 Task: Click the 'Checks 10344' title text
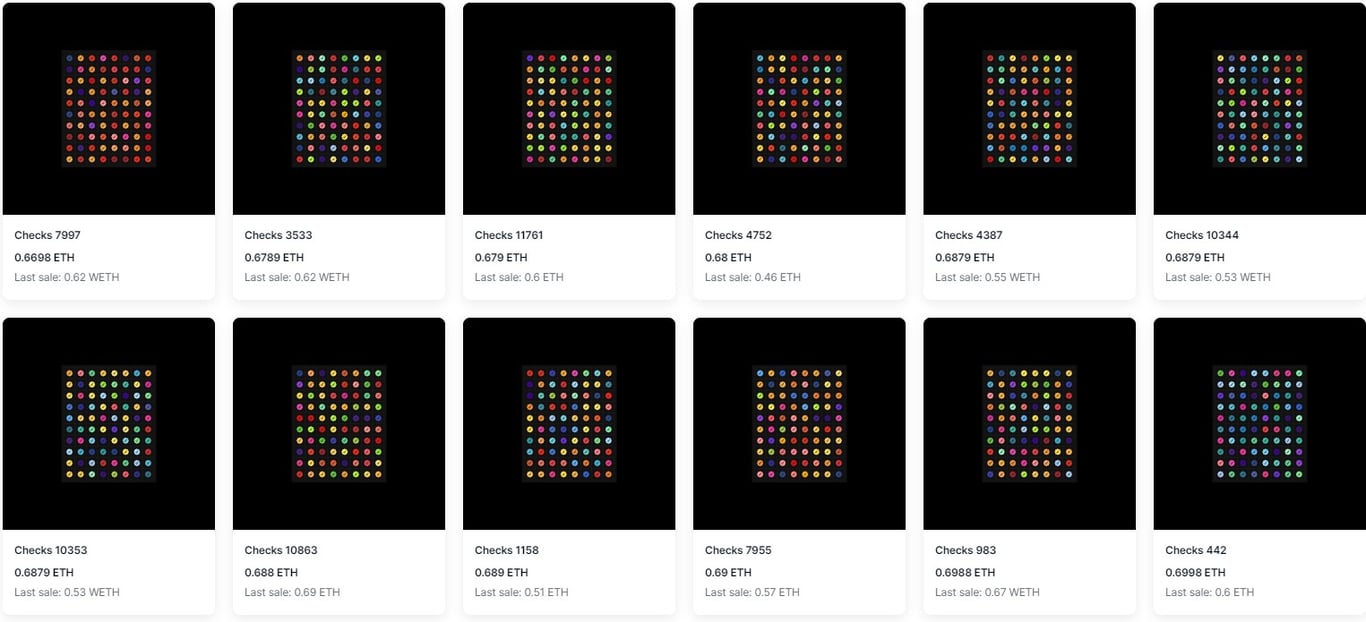pyautogui.click(x=1202, y=235)
